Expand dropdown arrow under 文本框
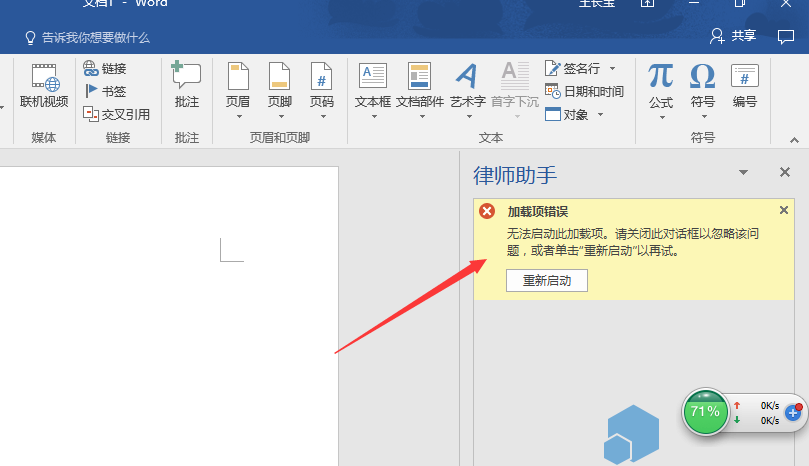The width and height of the screenshot is (809, 466). [x=375, y=117]
